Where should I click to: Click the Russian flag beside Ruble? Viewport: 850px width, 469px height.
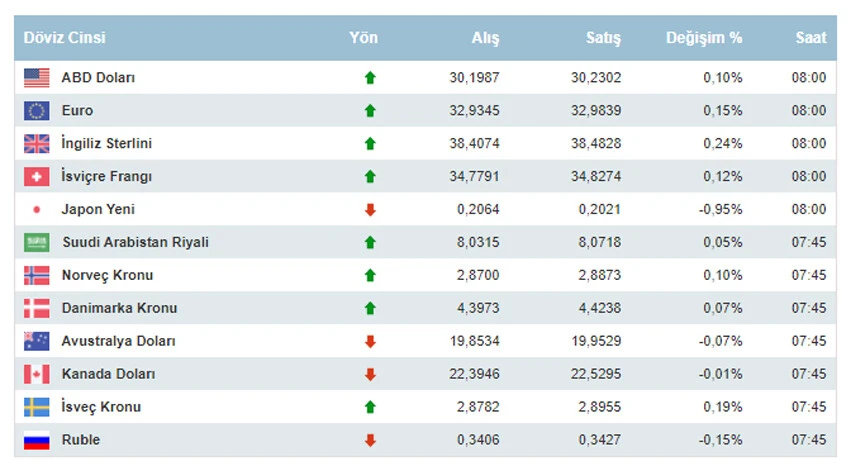click(x=37, y=441)
